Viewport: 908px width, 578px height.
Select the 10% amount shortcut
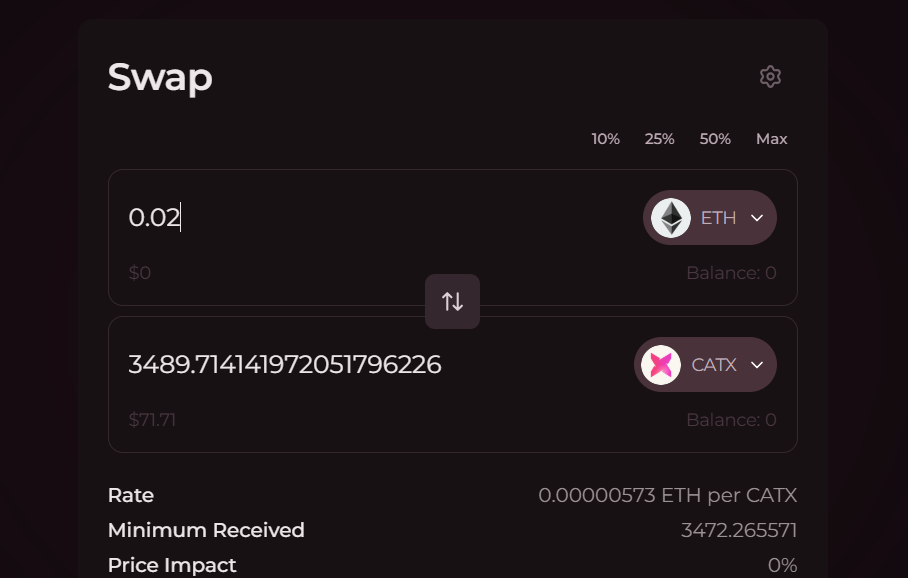(x=606, y=139)
